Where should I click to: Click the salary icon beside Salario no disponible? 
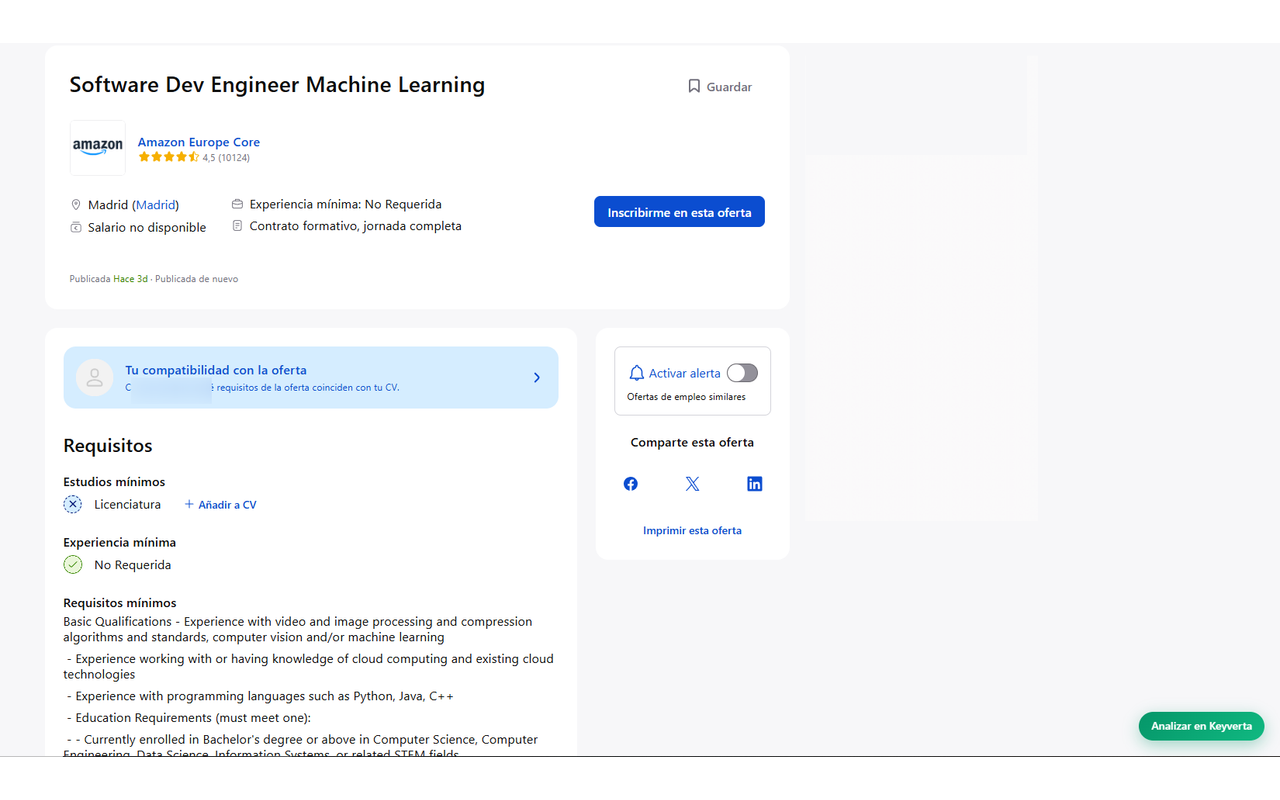coord(76,227)
